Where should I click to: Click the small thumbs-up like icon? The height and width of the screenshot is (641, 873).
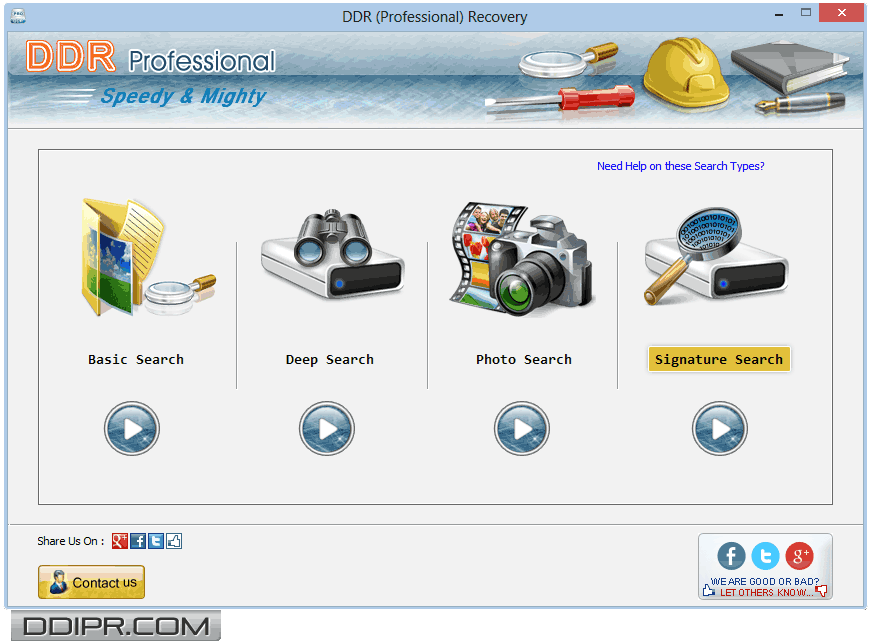(x=174, y=541)
